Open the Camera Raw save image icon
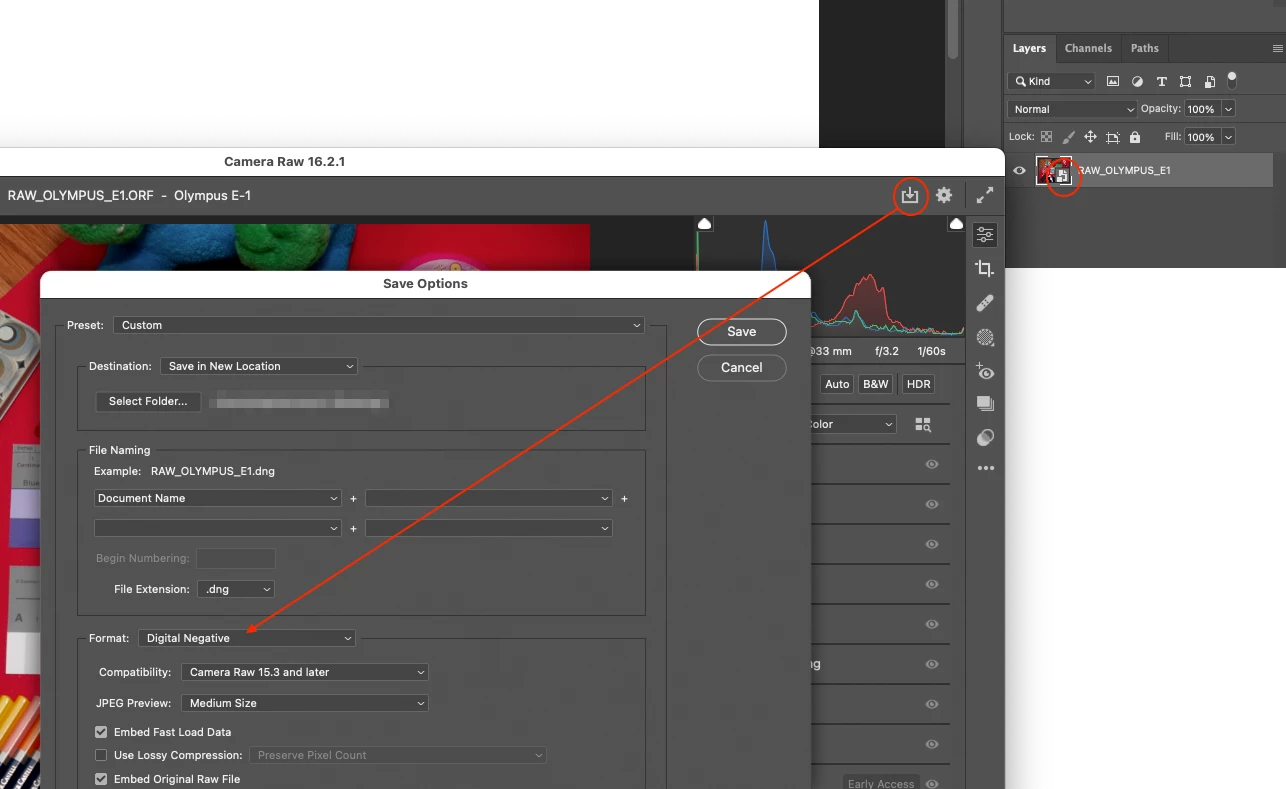 909,195
